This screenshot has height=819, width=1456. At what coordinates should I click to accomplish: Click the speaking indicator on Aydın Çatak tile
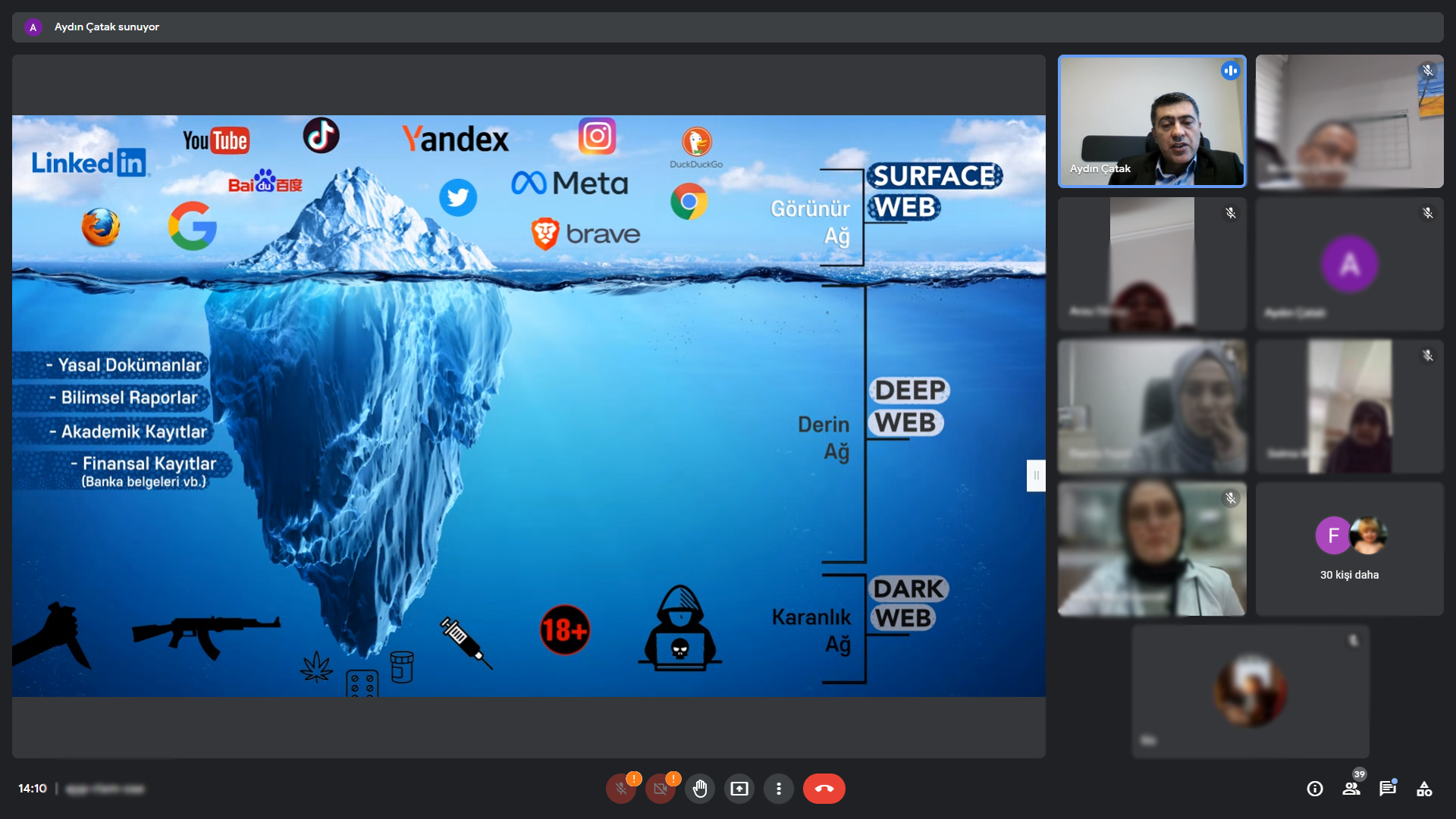1230,71
